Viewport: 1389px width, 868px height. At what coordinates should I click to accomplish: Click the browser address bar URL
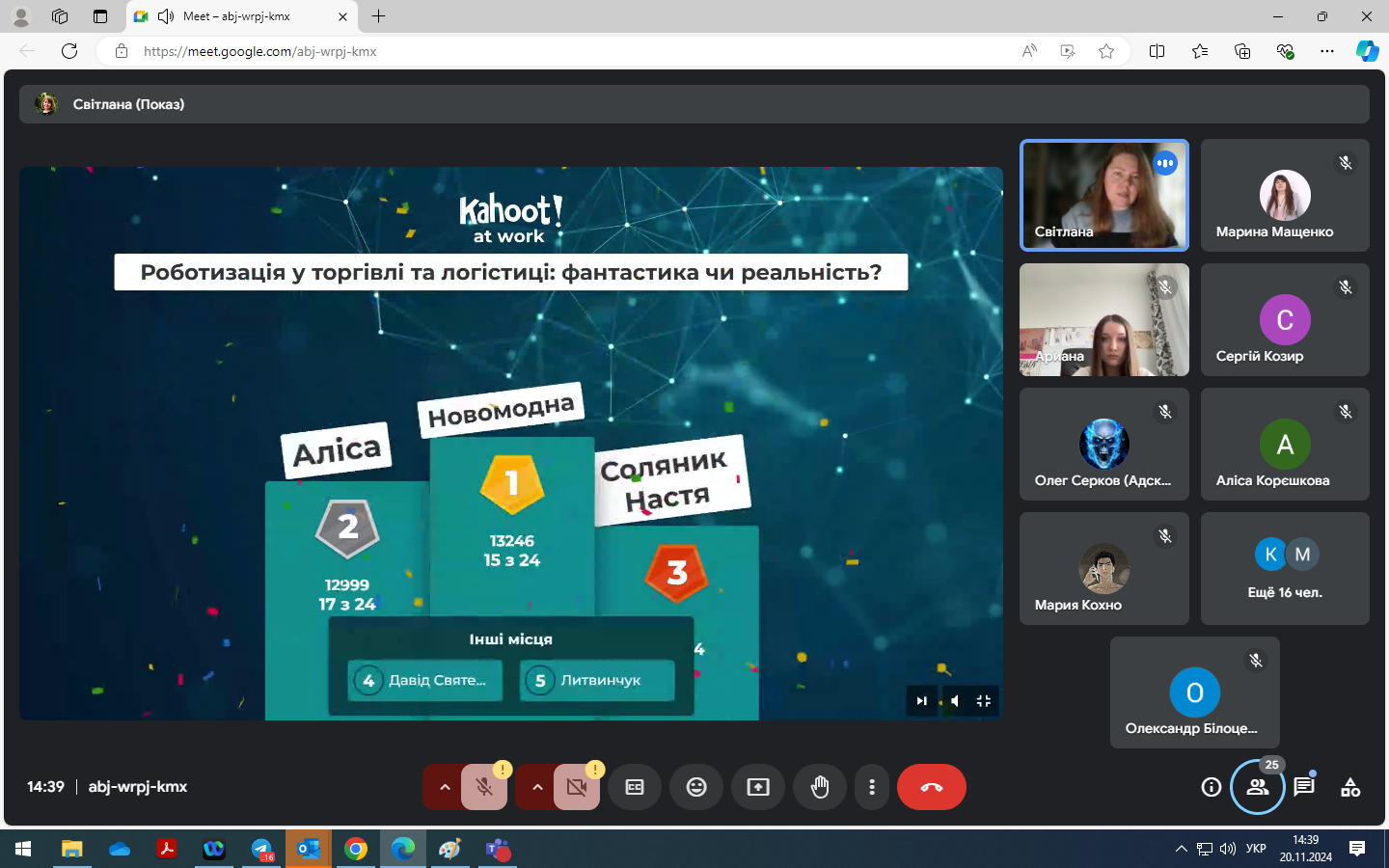pos(260,51)
